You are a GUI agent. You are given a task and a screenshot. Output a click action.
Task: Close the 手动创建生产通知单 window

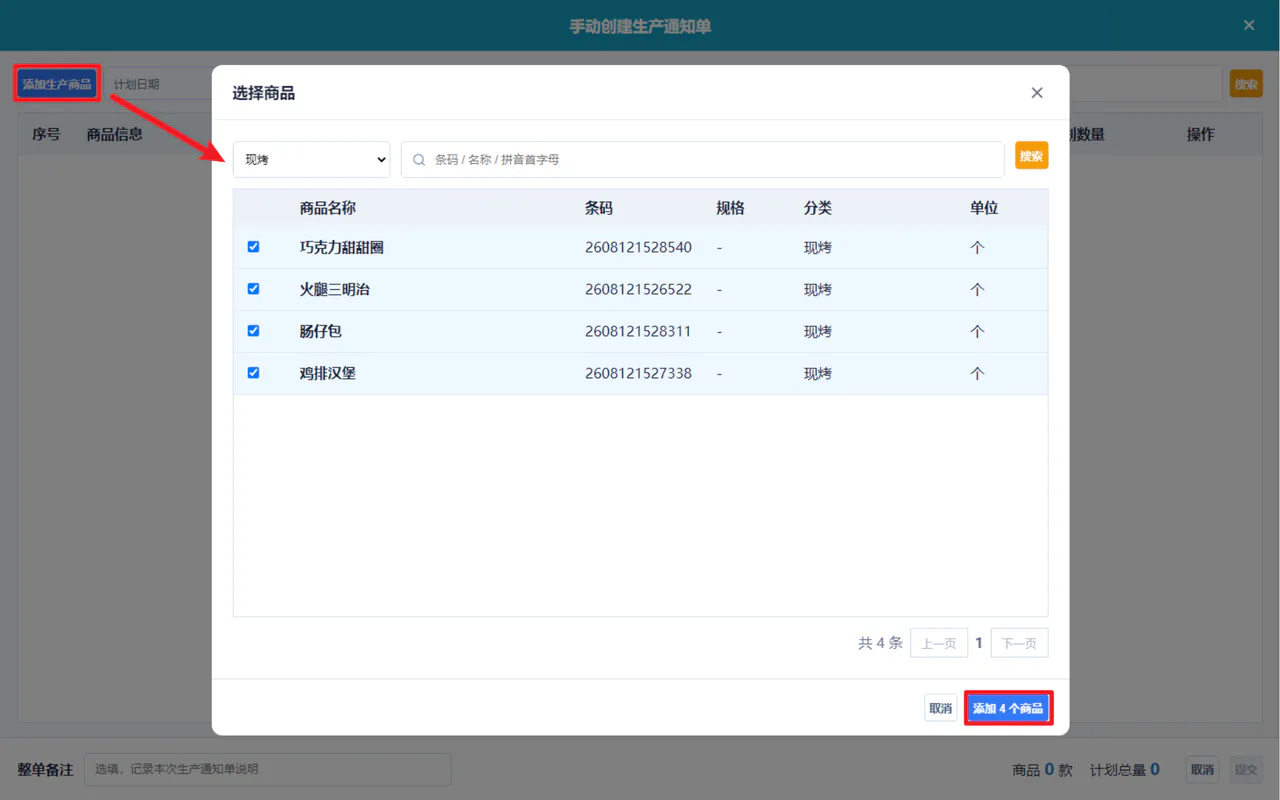pos(1249,25)
